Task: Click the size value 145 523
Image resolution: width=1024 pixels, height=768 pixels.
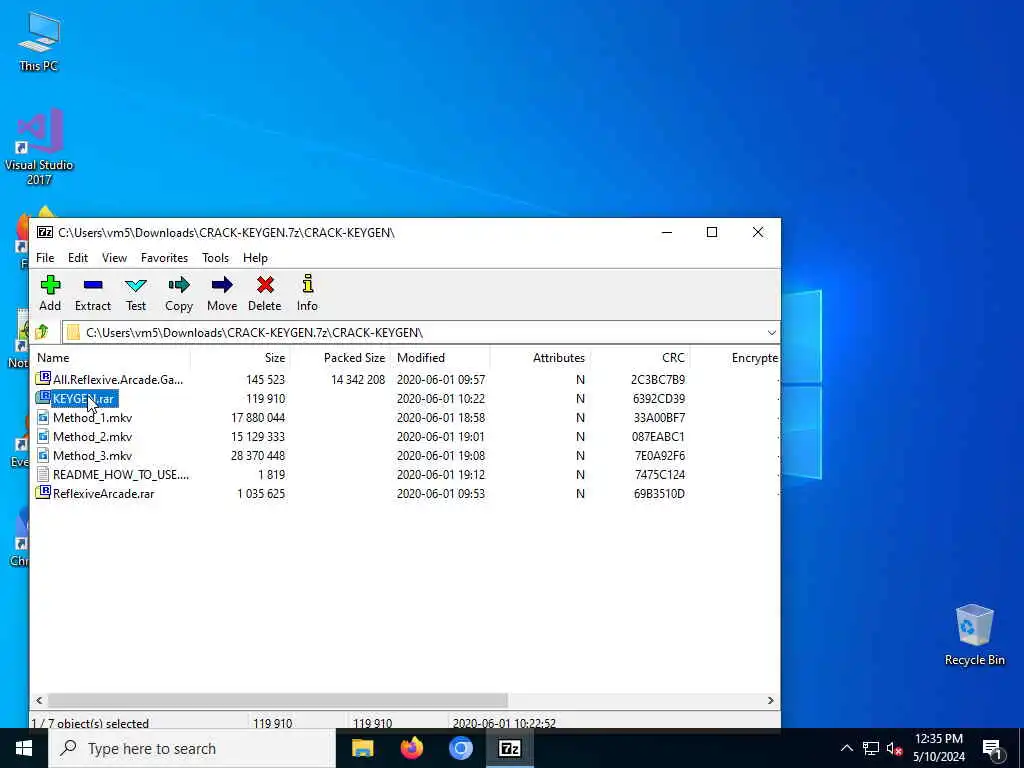Action: point(265,379)
